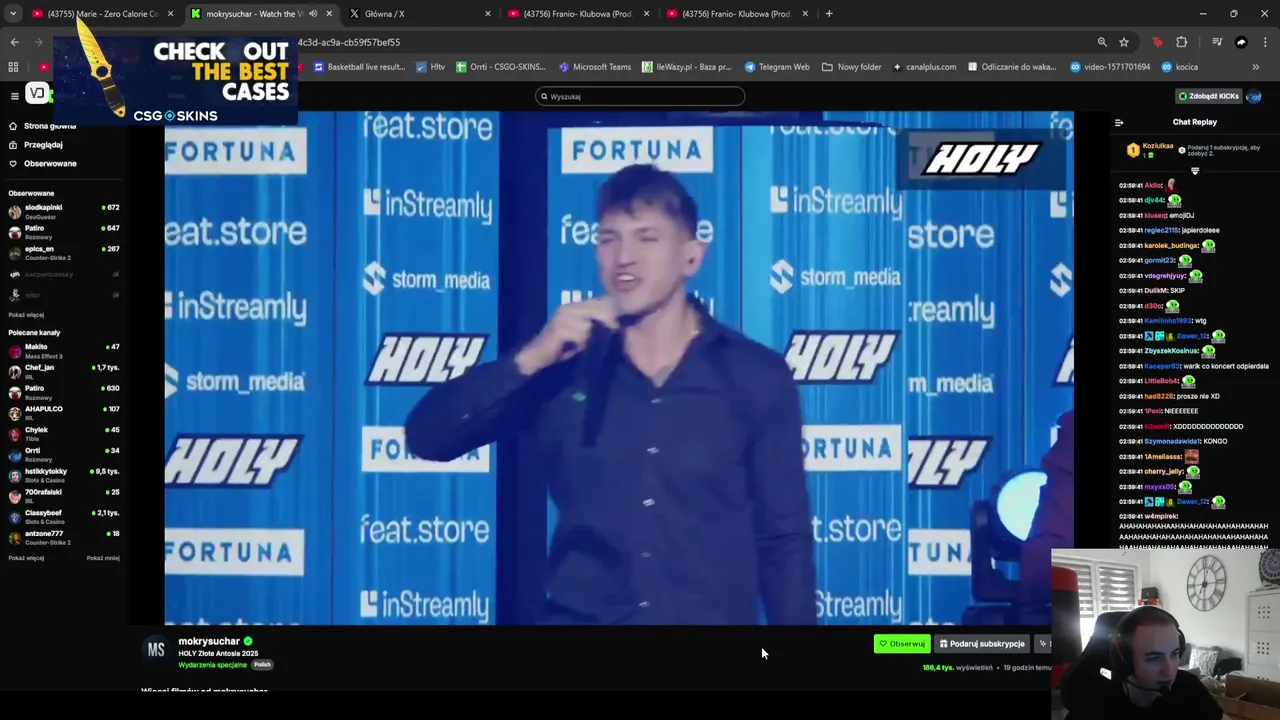Click the Wyszukaj search field
This screenshot has height=720, width=1280.
(640, 96)
